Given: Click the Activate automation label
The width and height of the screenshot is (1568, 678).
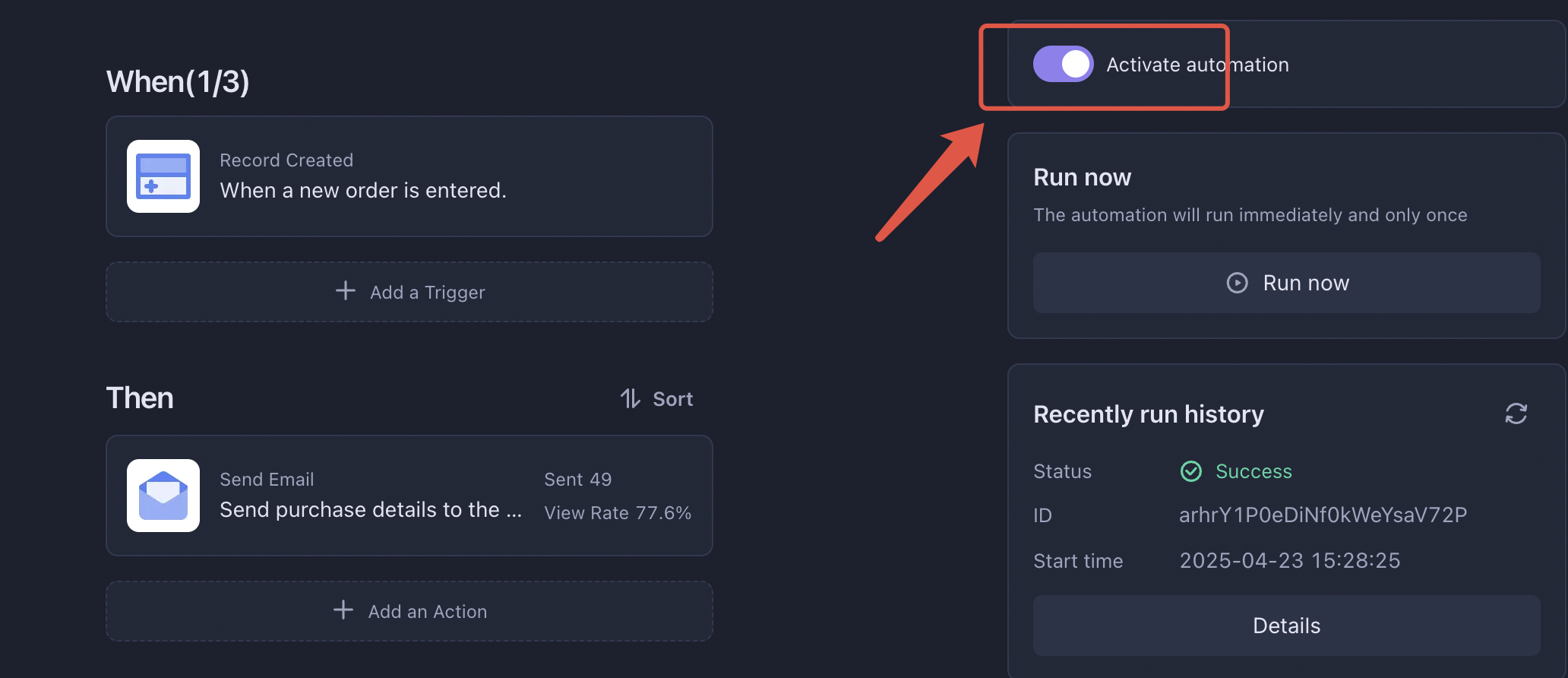Looking at the screenshot, I should tap(1197, 65).
